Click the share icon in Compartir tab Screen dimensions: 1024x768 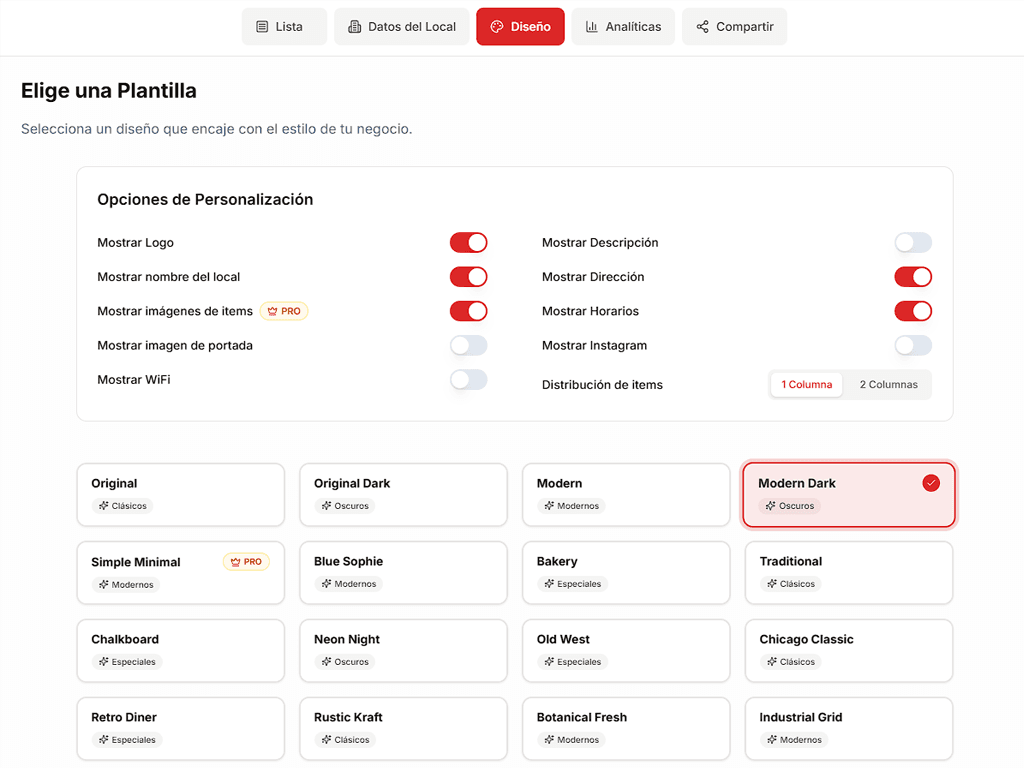tap(702, 27)
